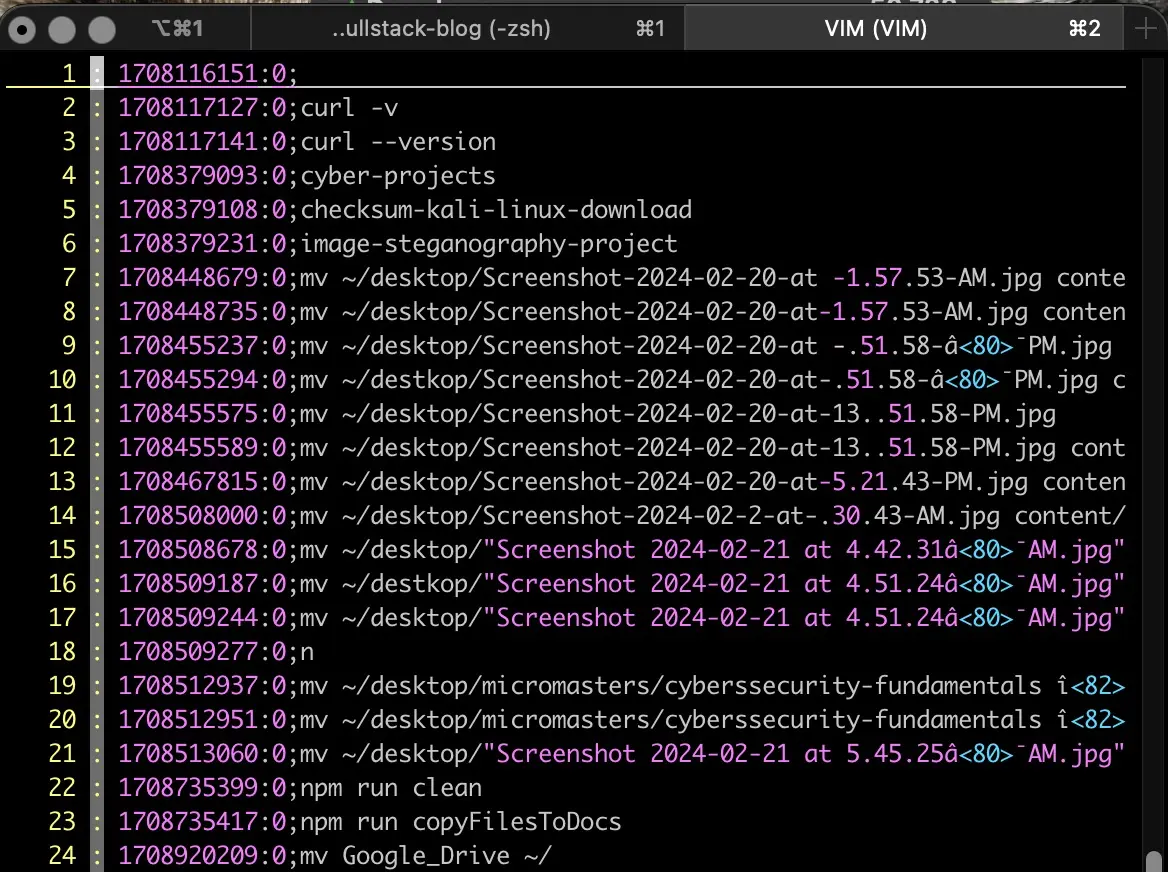Click the single 'n' command on line 18

click(x=307, y=652)
